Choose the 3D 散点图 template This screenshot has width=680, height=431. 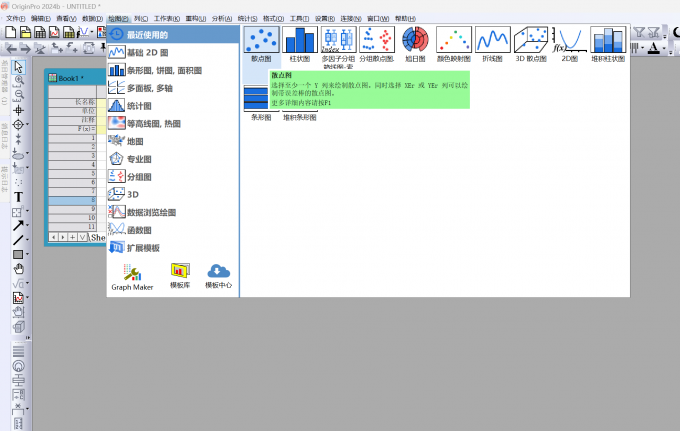(x=531, y=44)
